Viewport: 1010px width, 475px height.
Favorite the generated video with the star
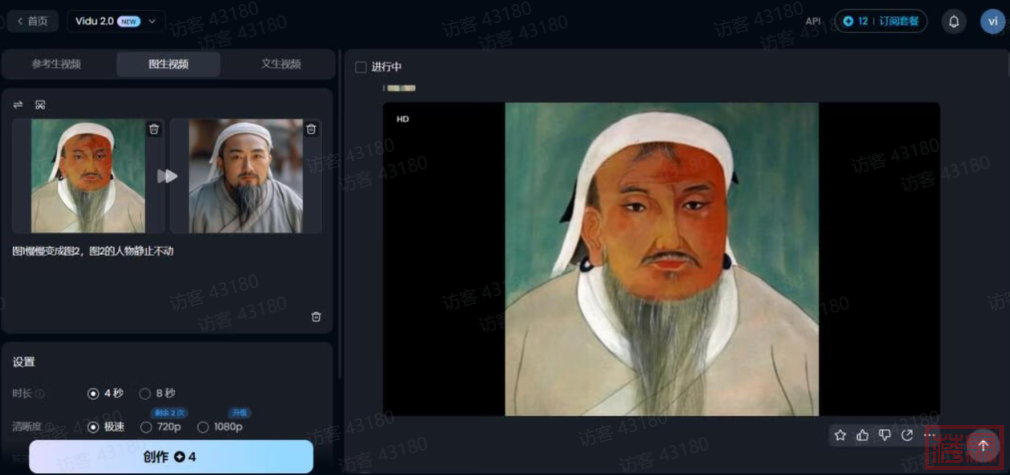point(840,435)
